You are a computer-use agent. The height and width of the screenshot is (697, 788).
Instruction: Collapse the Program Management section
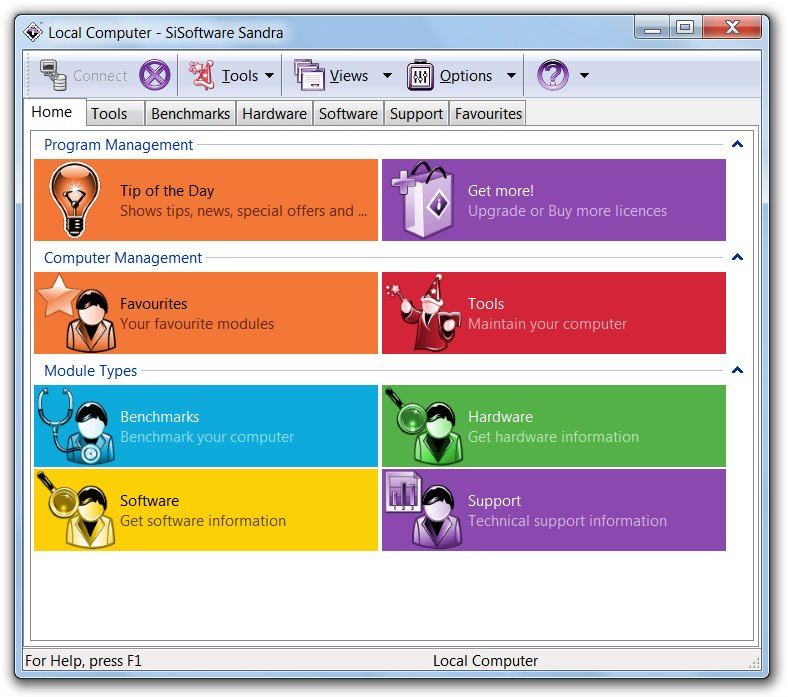(x=738, y=145)
